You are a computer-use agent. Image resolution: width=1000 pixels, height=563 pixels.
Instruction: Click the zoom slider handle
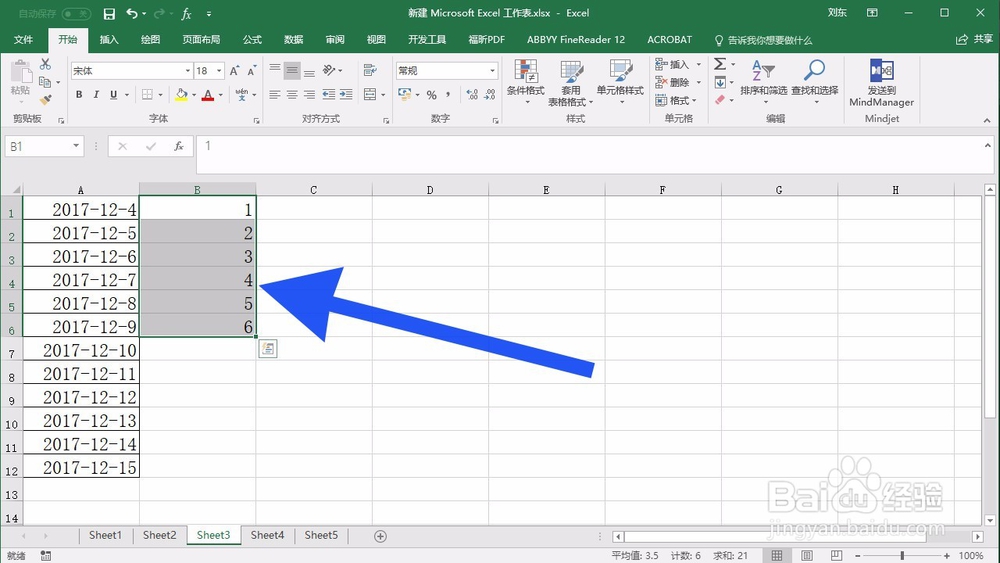(902, 556)
